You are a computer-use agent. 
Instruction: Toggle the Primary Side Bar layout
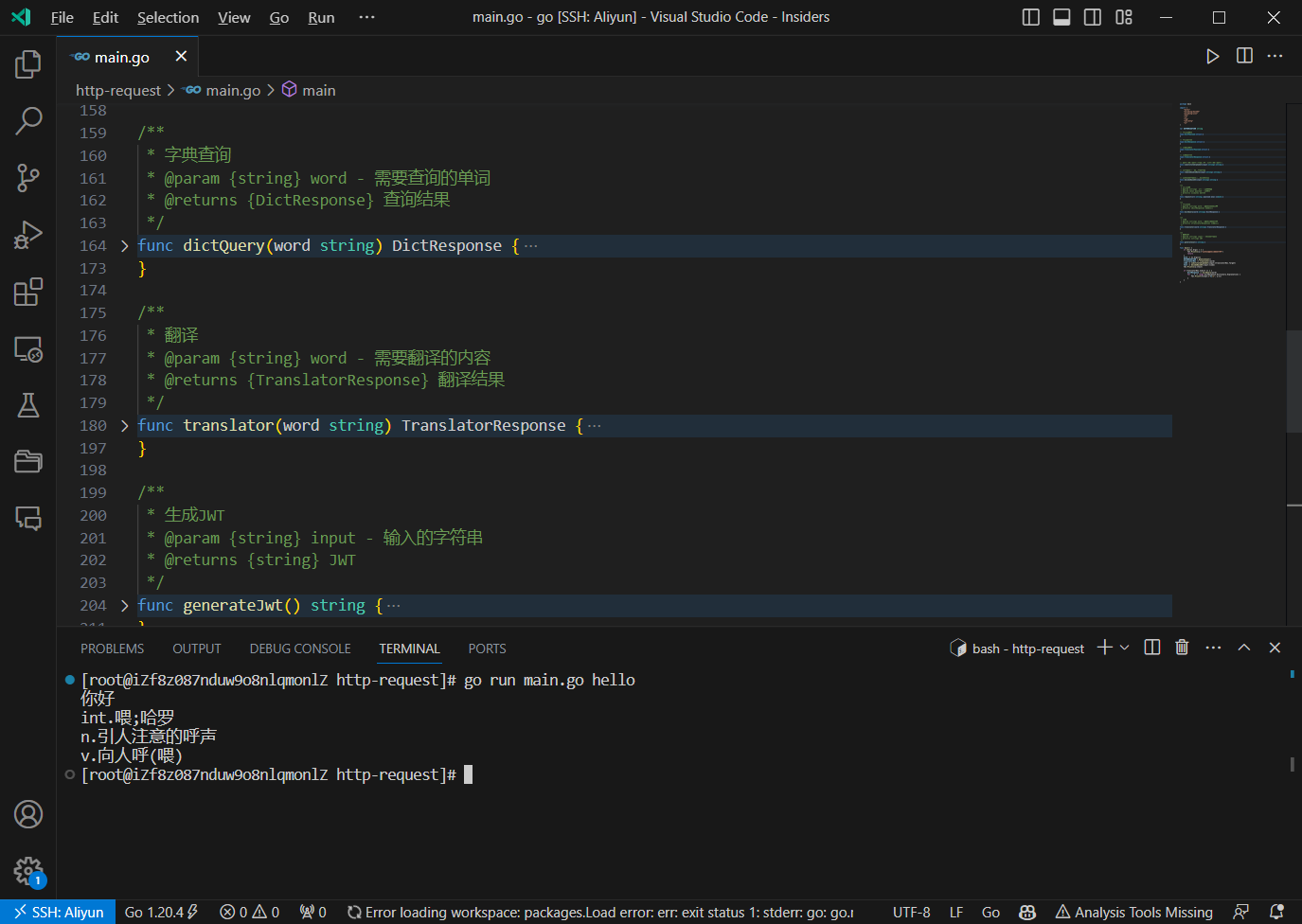pyautogui.click(x=1031, y=17)
